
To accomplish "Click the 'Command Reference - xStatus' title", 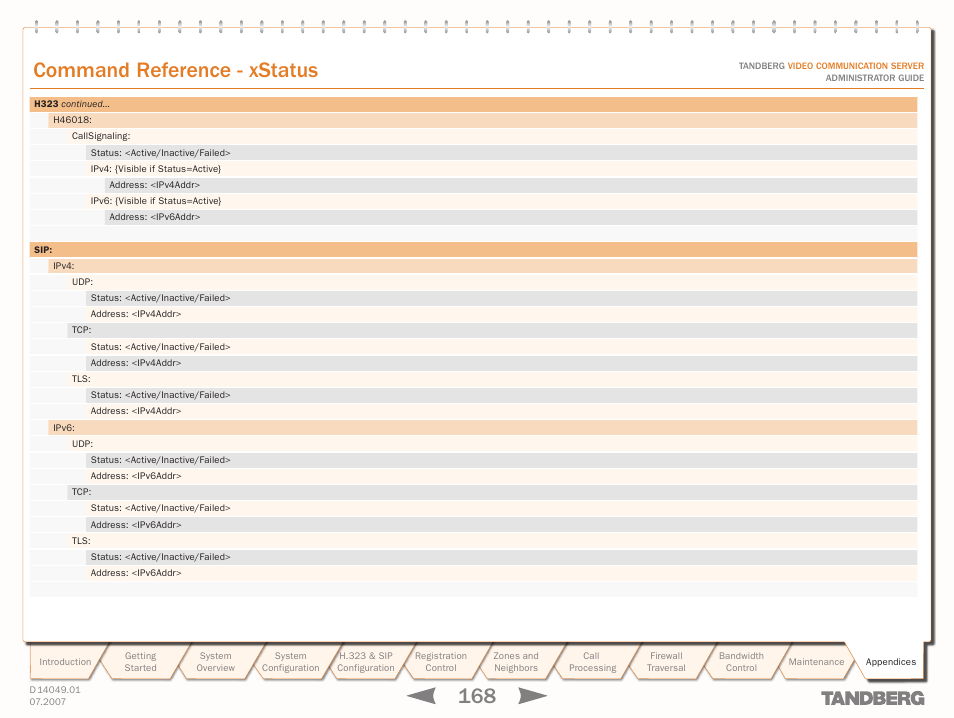I will point(175,70).
